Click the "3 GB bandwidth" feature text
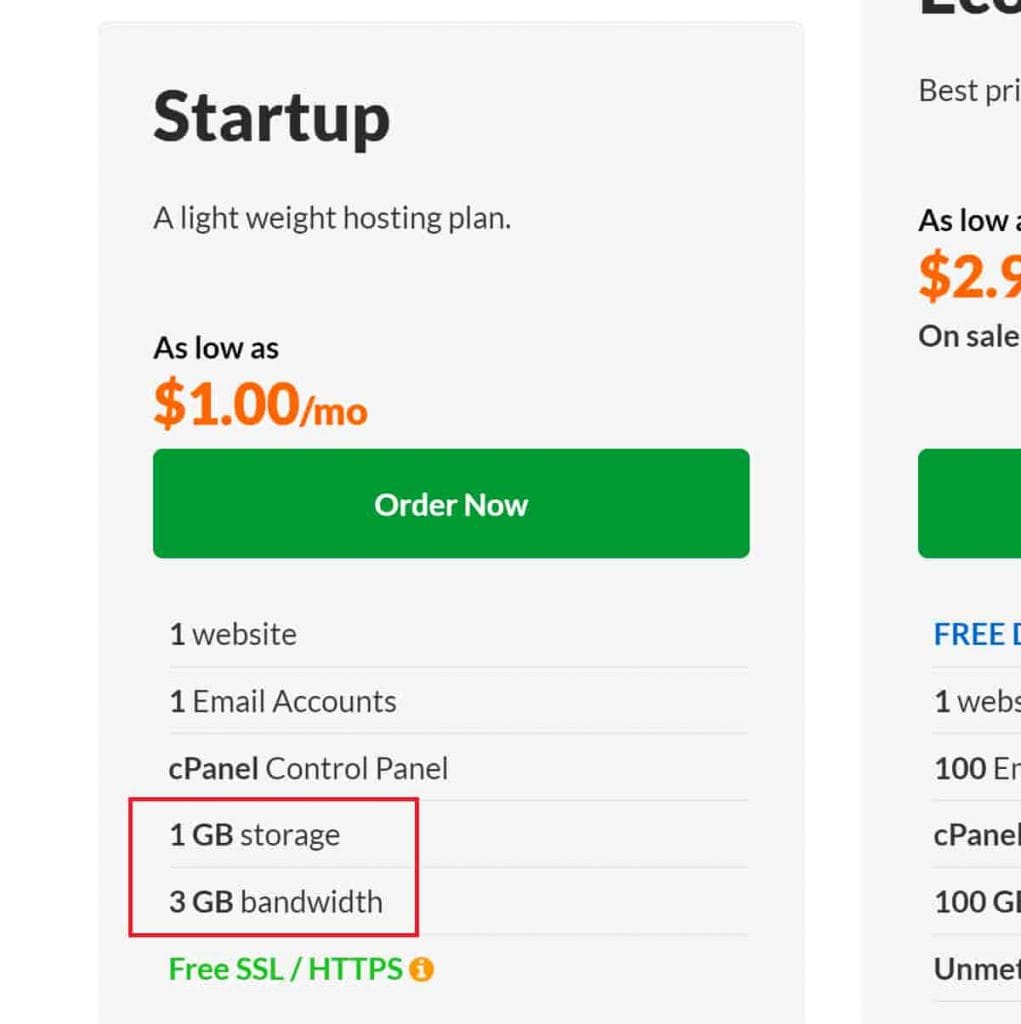Viewport: 1021px width, 1024px height. [x=276, y=902]
